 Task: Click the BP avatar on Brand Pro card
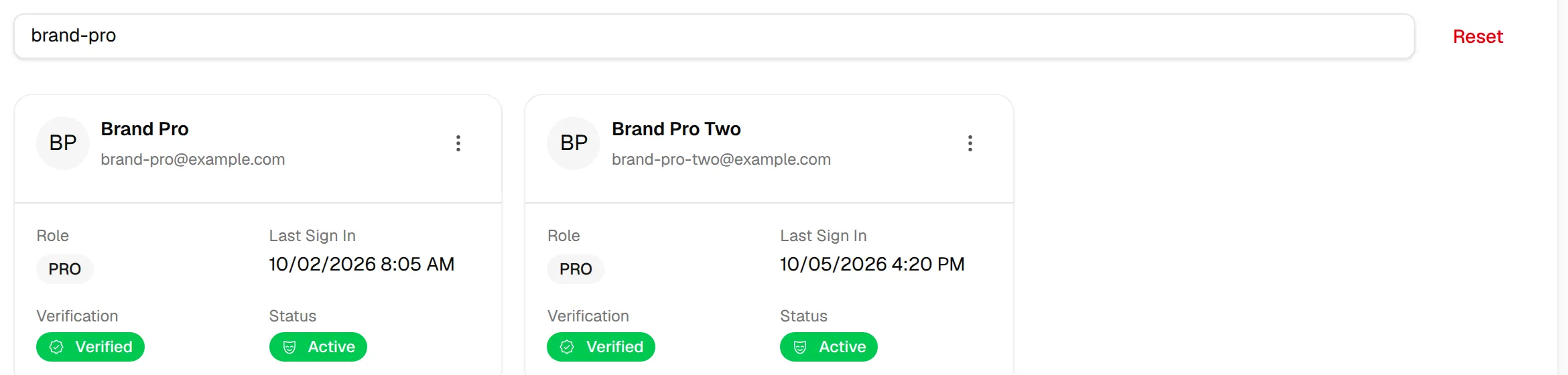63,143
